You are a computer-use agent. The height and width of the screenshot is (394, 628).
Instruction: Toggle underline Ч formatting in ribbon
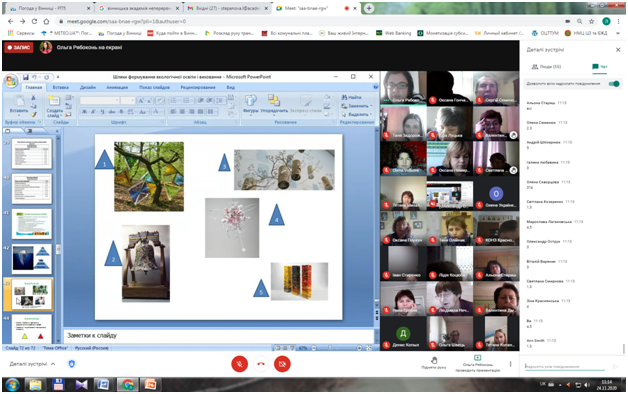click(103, 111)
